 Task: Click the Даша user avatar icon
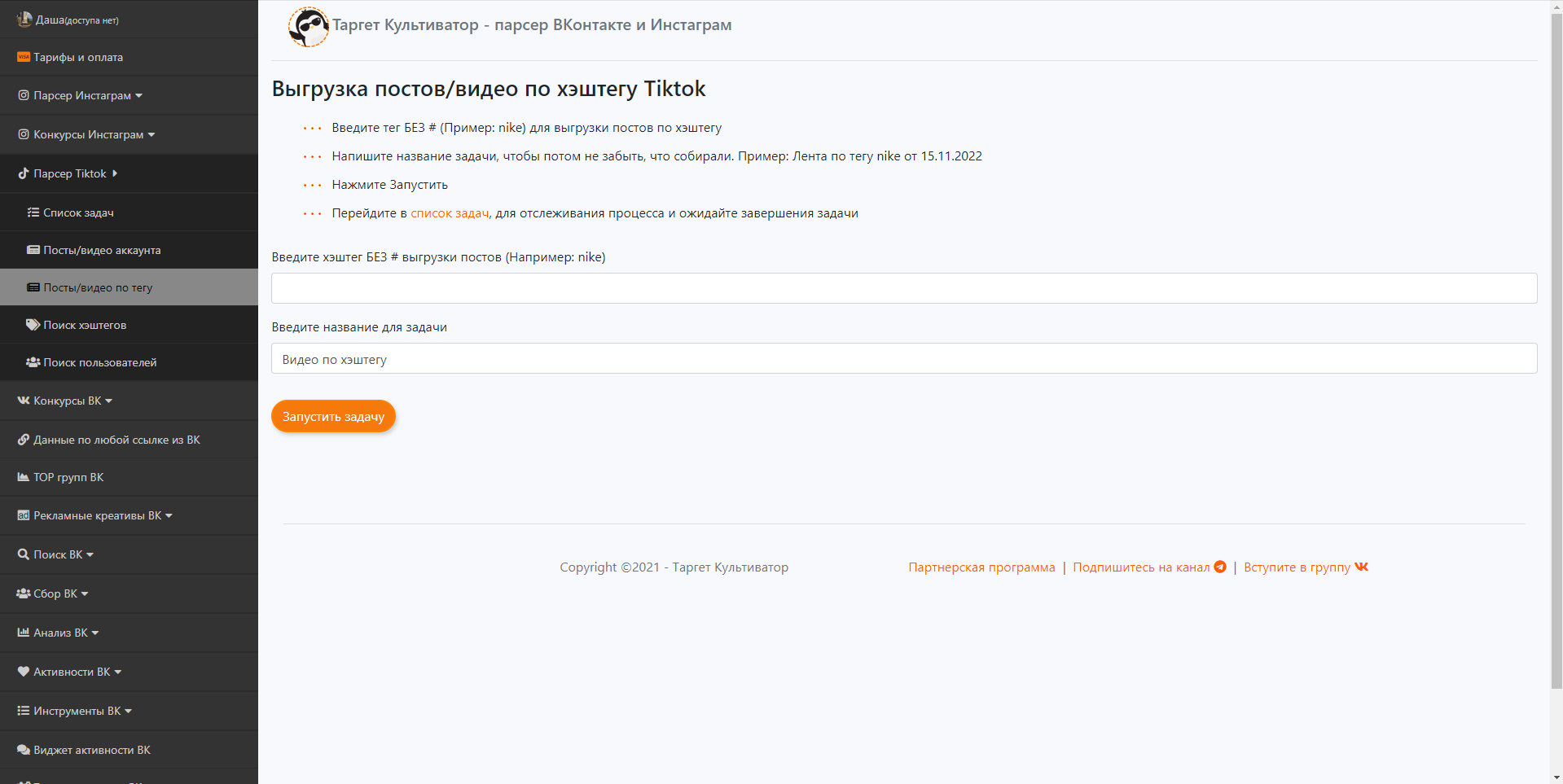click(x=24, y=19)
